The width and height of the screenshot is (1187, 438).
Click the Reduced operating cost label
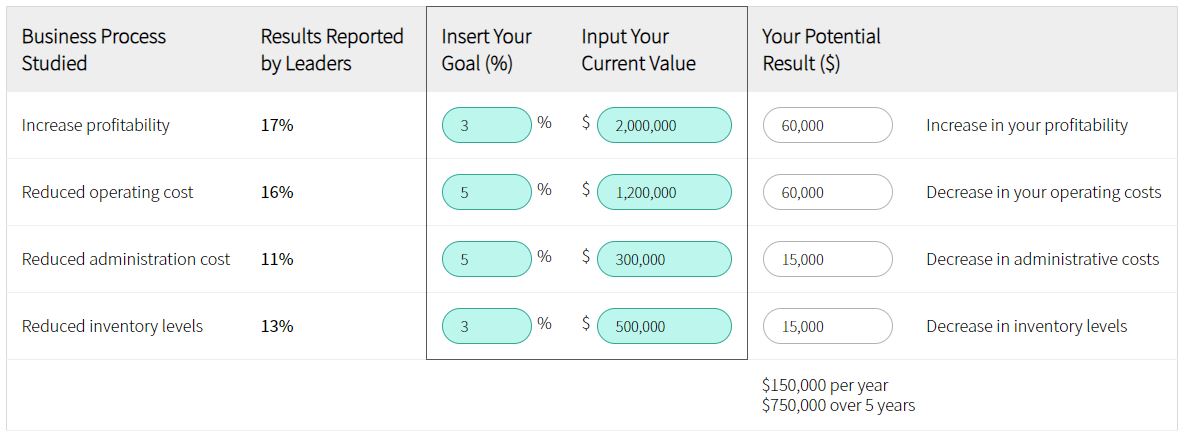(107, 192)
